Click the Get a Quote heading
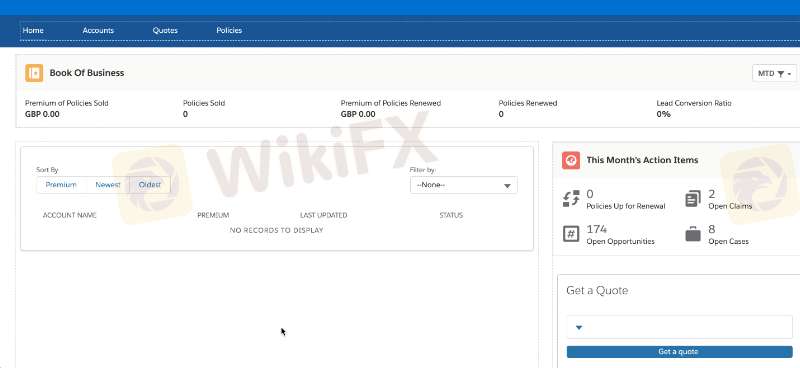The image size is (800, 368). point(597,291)
